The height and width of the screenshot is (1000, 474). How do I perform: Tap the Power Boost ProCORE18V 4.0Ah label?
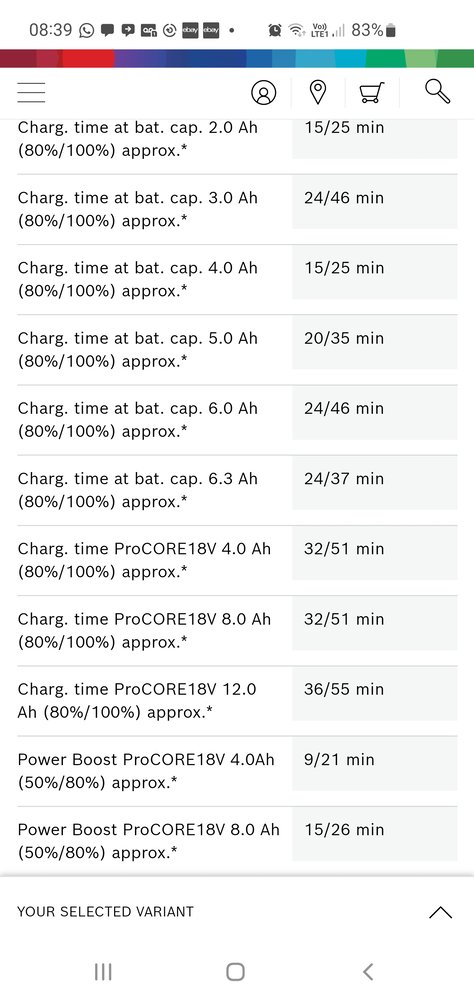click(x=146, y=770)
